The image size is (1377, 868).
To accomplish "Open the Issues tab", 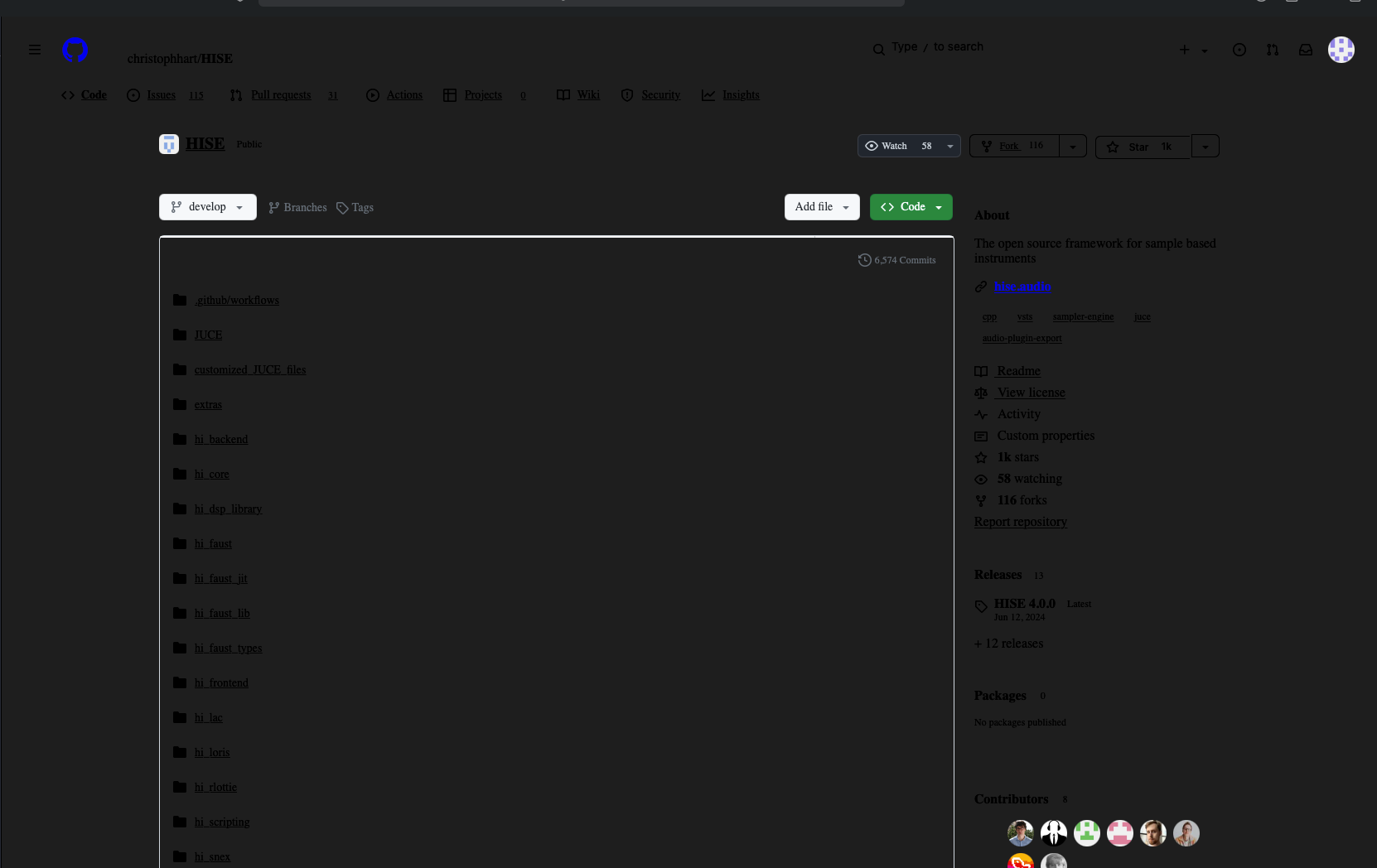I will [165, 95].
